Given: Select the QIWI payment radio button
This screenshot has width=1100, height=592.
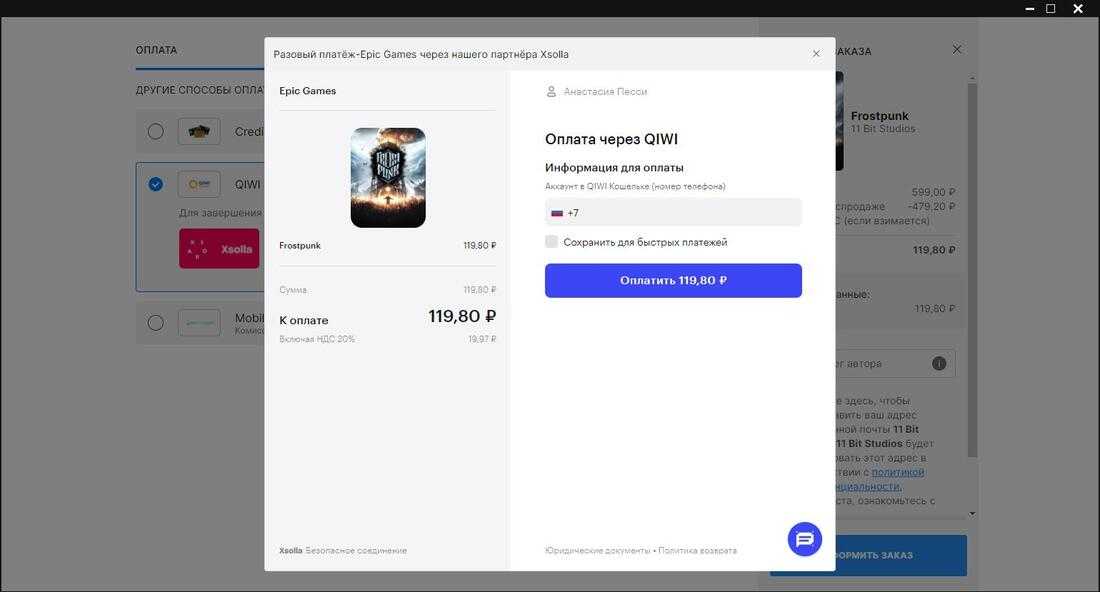Looking at the screenshot, I should tap(155, 184).
